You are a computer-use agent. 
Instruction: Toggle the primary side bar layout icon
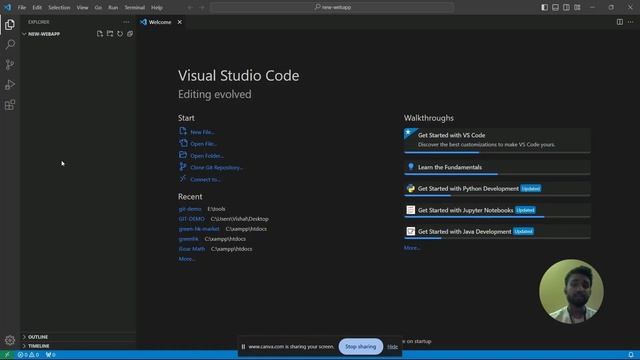(544, 7)
